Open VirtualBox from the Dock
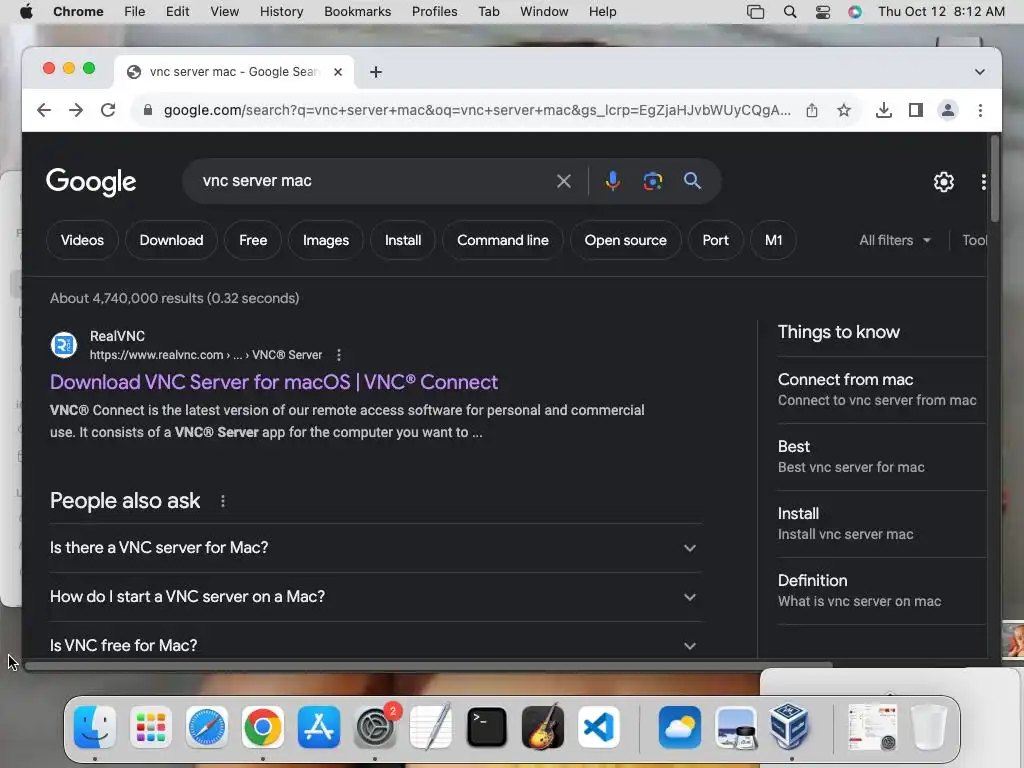This screenshot has height=768, width=1024. point(789,727)
